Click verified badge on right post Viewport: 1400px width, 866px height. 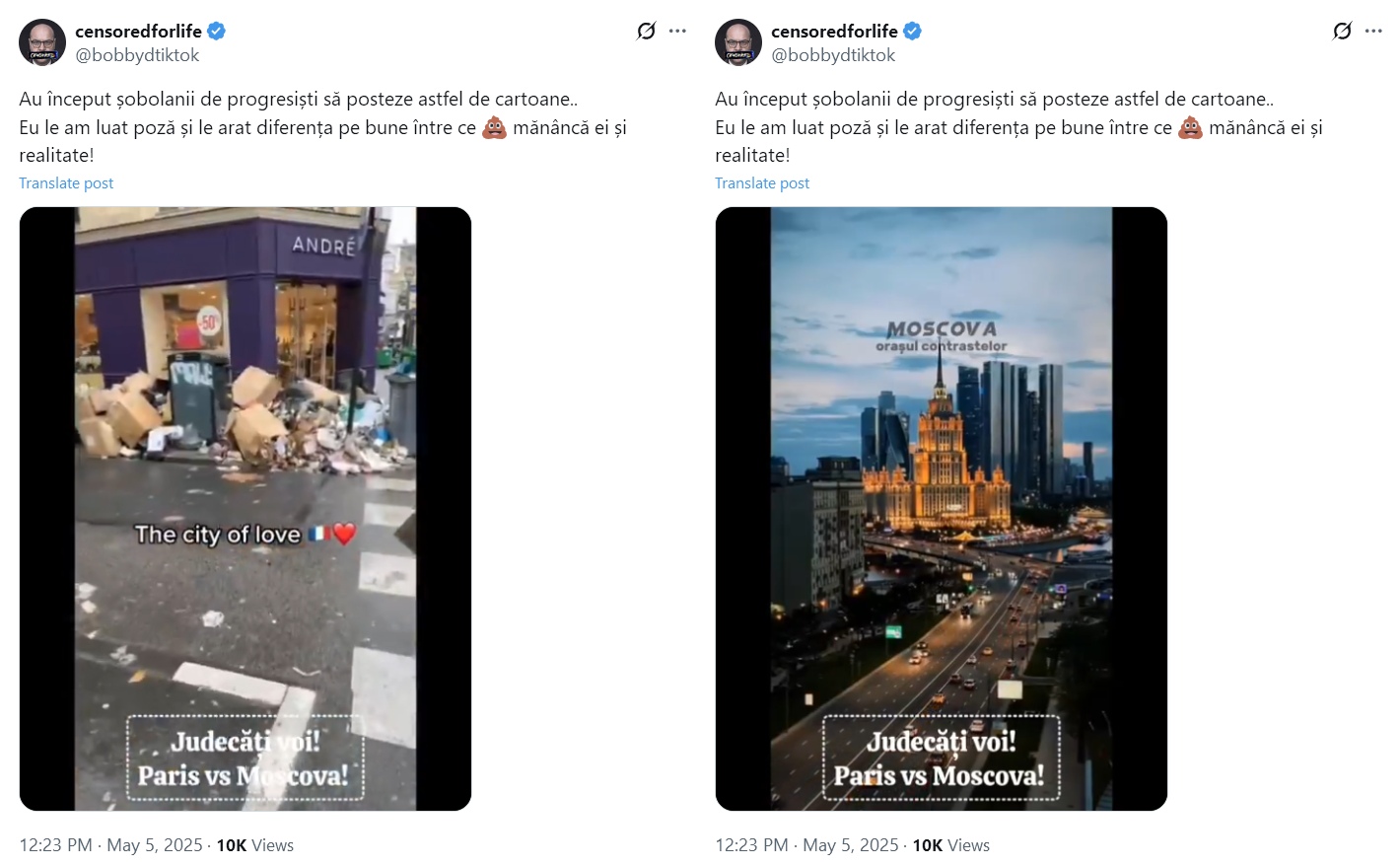[x=913, y=31]
